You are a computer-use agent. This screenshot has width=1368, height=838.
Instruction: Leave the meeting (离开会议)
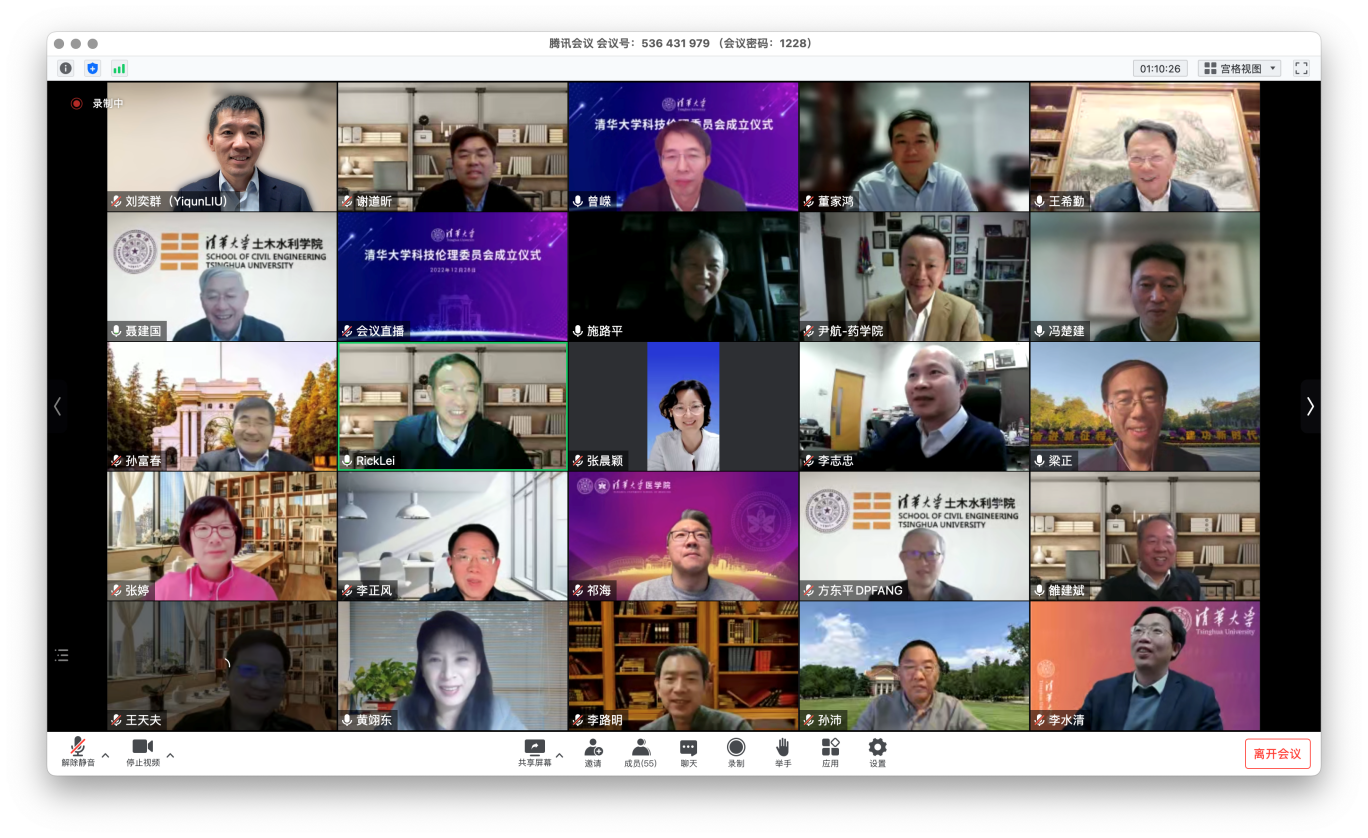click(1277, 754)
